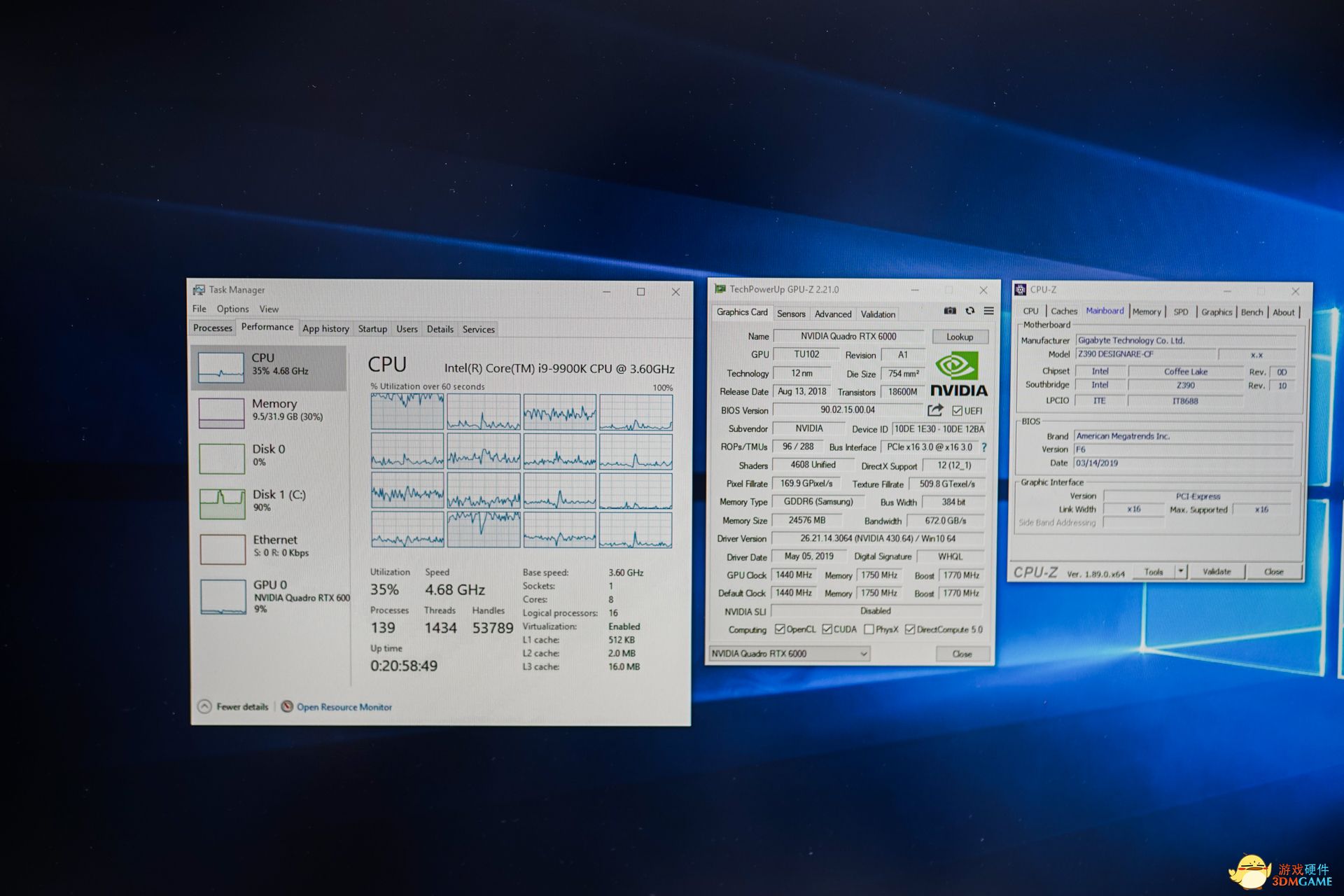
Task: Switch to the Users tab
Action: point(407,328)
